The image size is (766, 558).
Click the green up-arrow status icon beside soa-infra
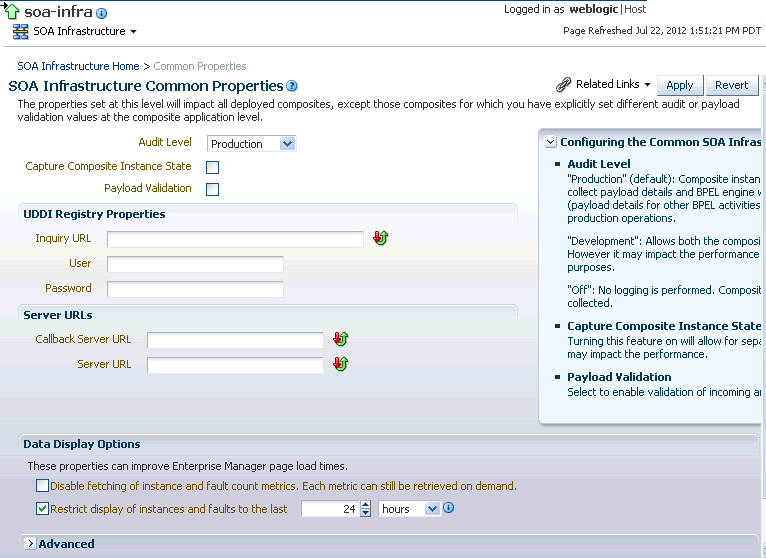tap(11, 11)
